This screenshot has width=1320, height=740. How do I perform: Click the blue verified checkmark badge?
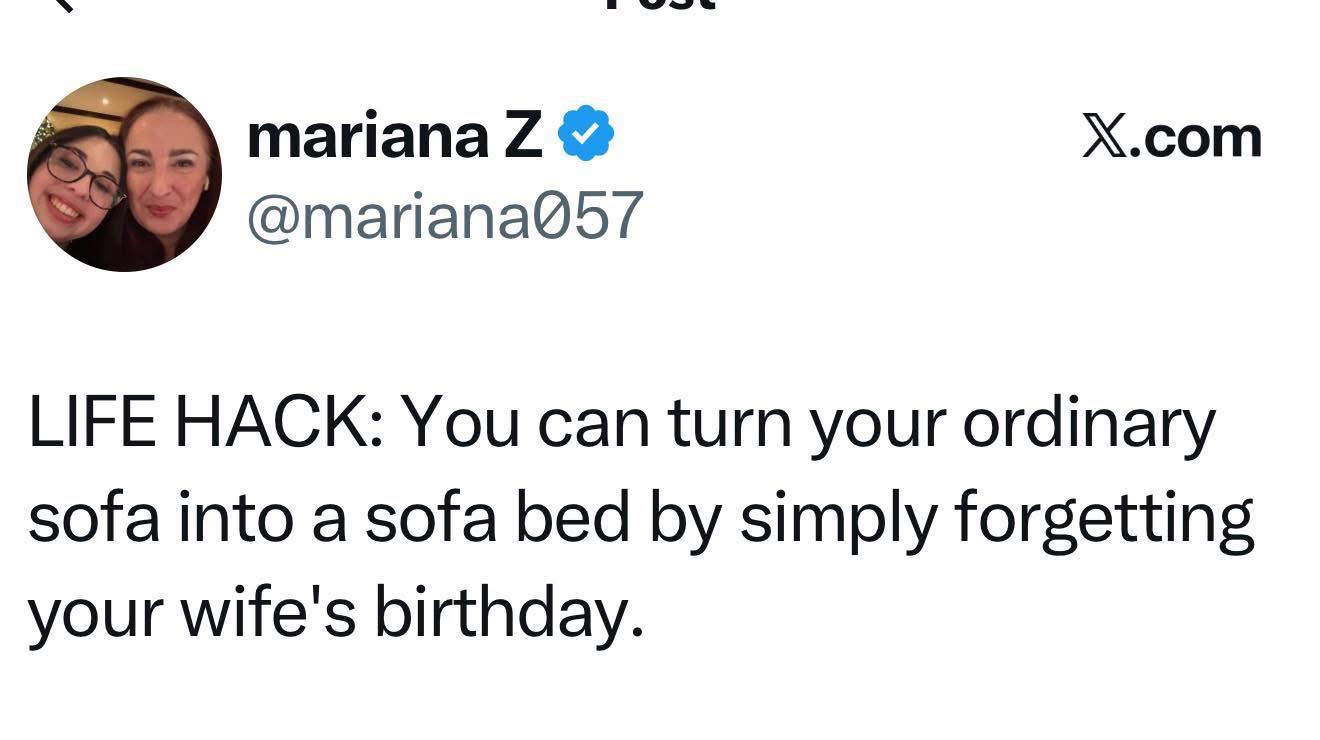click(586, 137)
